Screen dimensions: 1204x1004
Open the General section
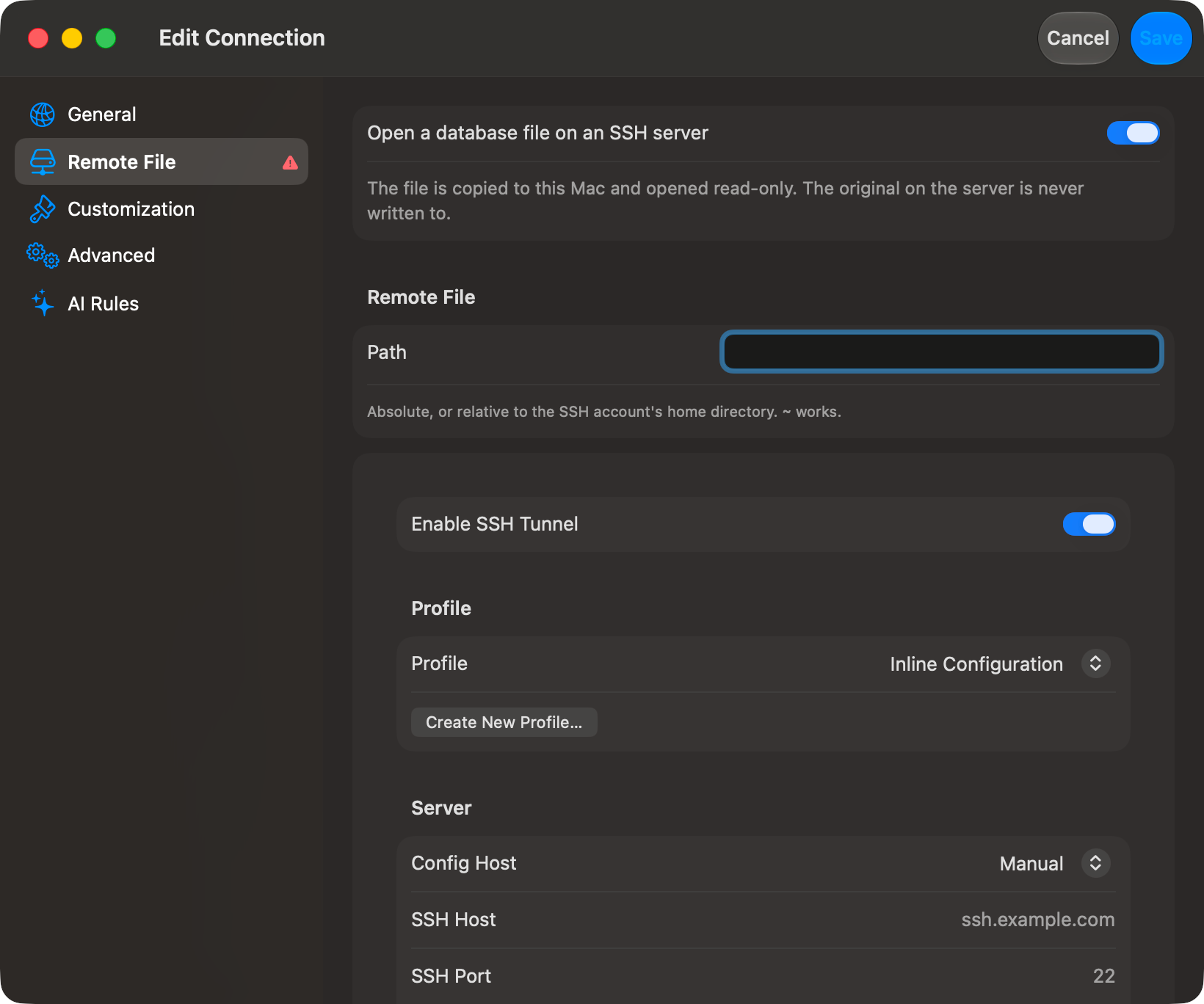(162, 114)
